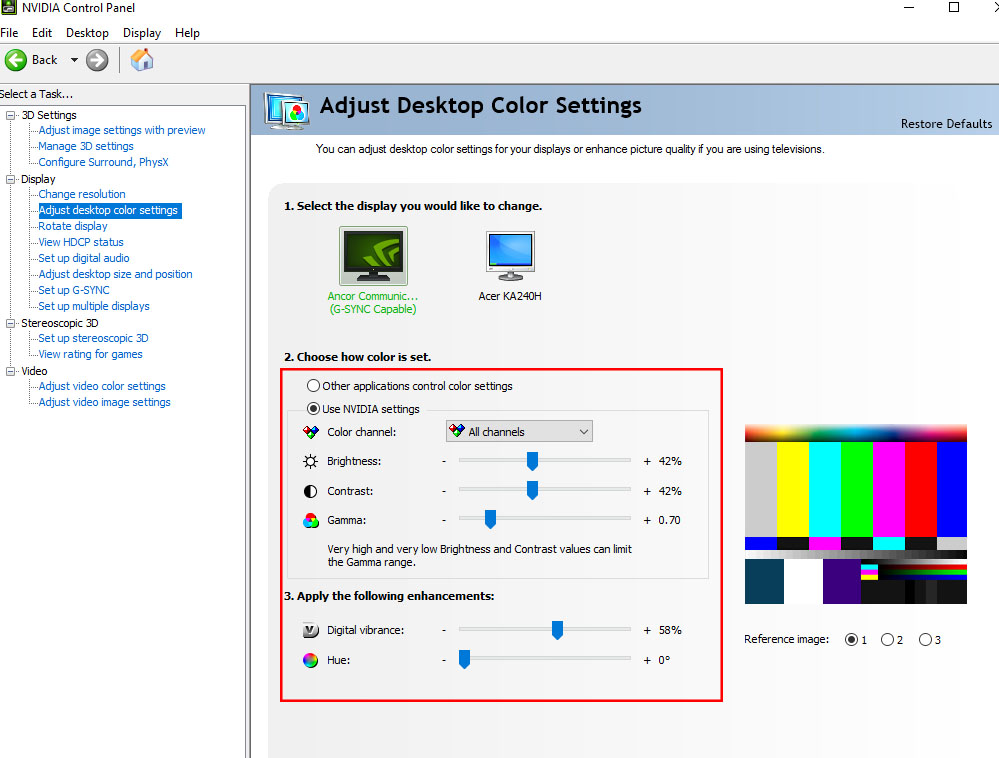Open Change resolution

(82, 194)
